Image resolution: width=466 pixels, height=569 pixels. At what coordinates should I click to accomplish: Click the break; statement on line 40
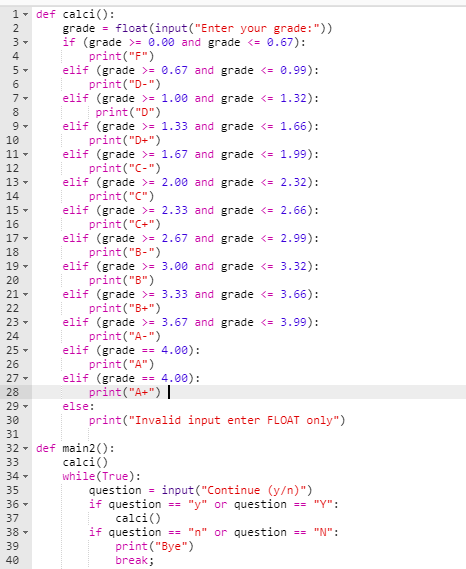[x=135, y=560]
